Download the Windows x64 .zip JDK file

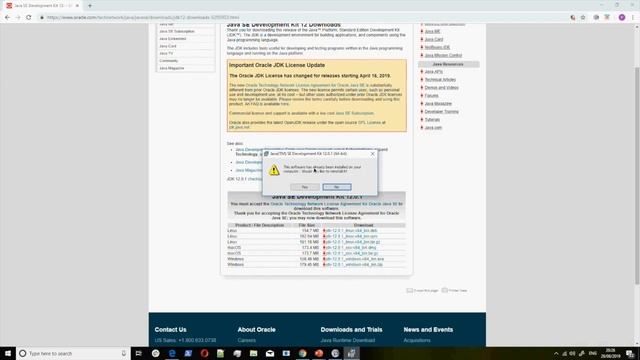(x=354, y=265)
